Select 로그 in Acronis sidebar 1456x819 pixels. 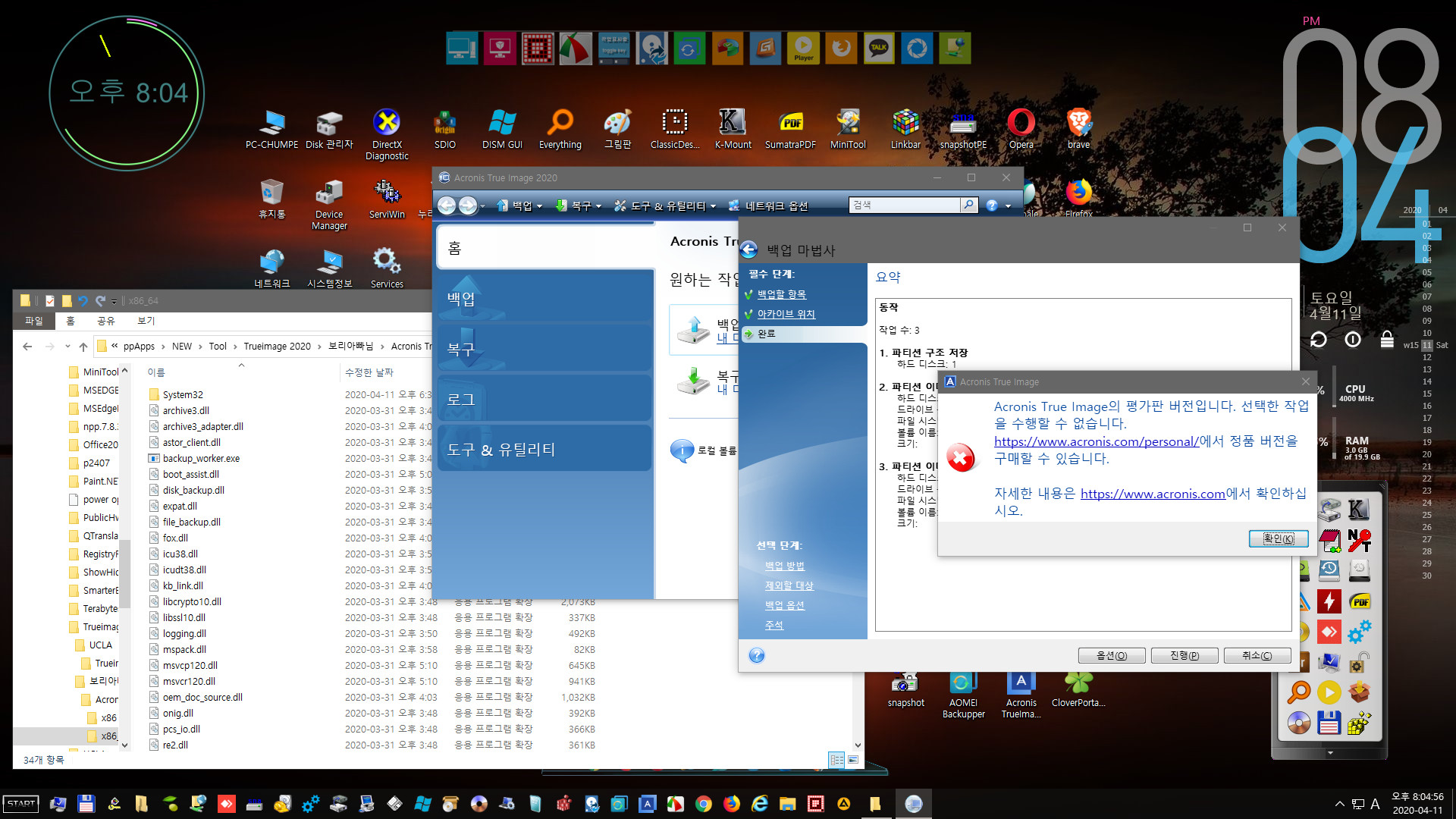point(544,399)
